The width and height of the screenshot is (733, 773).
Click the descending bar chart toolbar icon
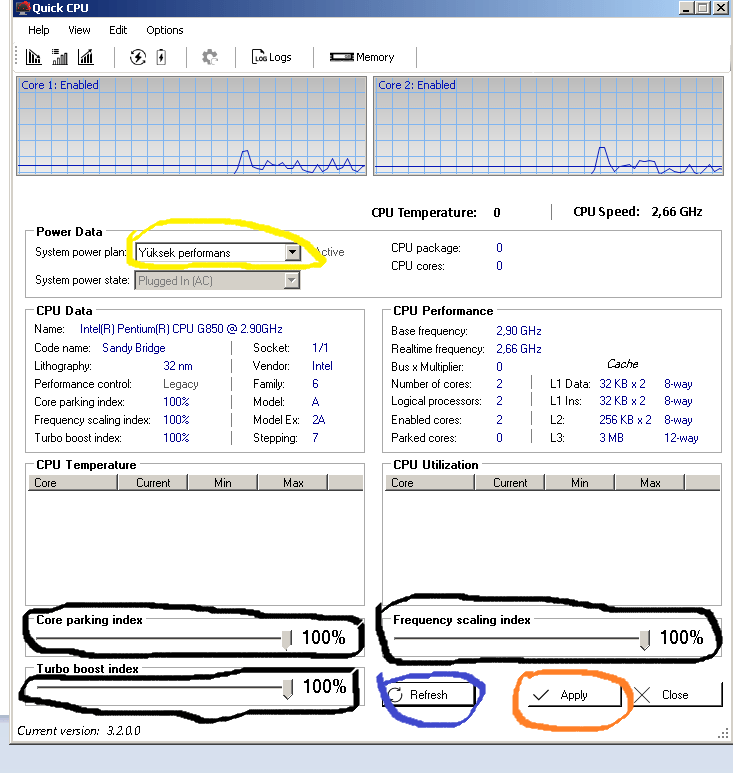[x=33, y=57]
